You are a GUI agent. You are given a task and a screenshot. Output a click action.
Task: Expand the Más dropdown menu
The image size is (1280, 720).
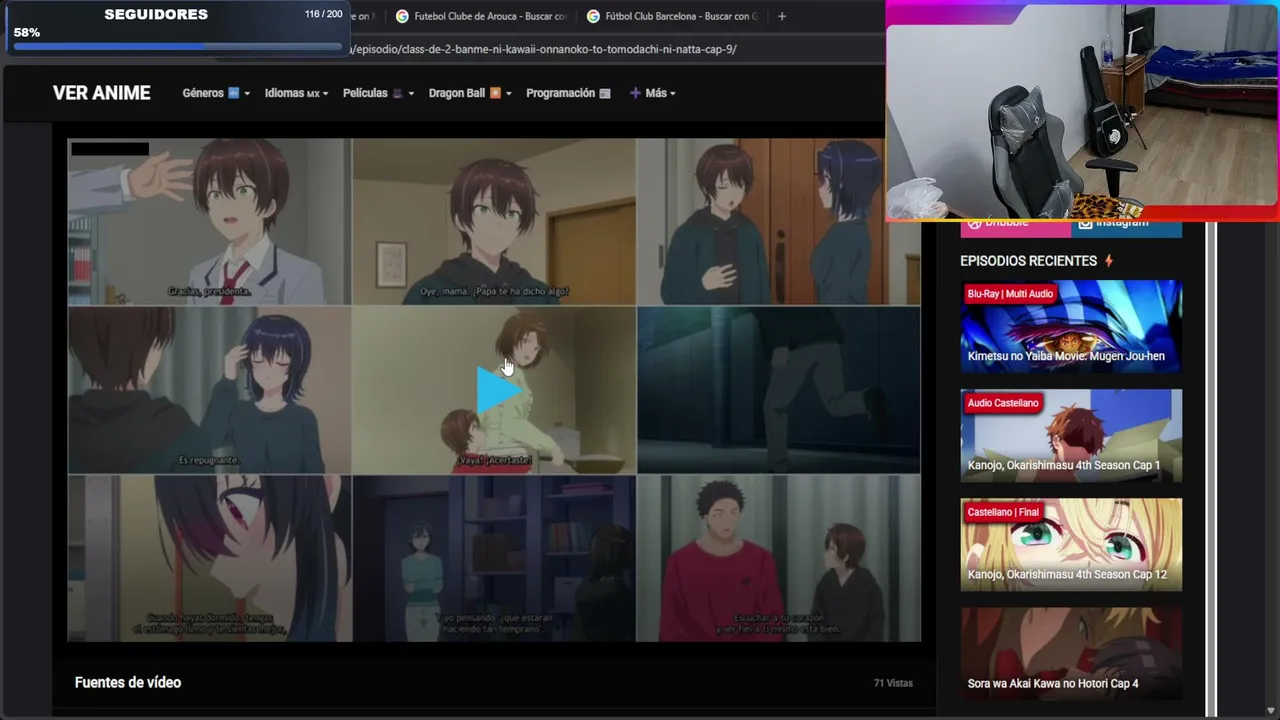point(652,93)
